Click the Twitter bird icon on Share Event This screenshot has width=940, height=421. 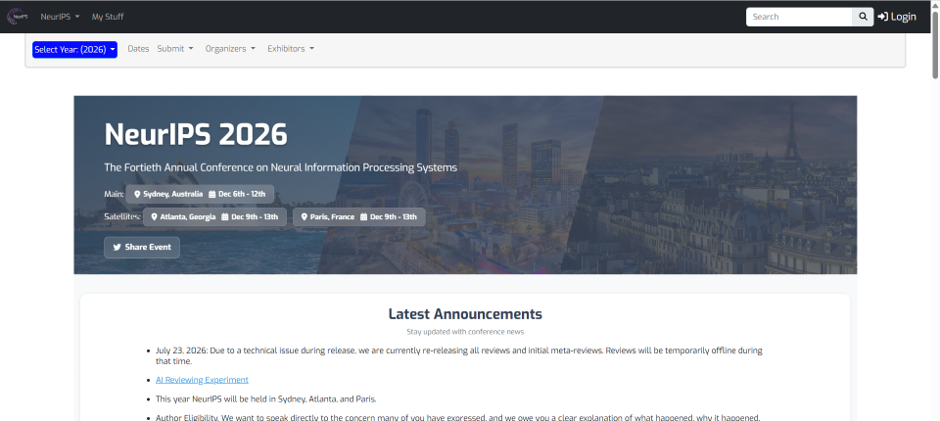click(117, 247)
